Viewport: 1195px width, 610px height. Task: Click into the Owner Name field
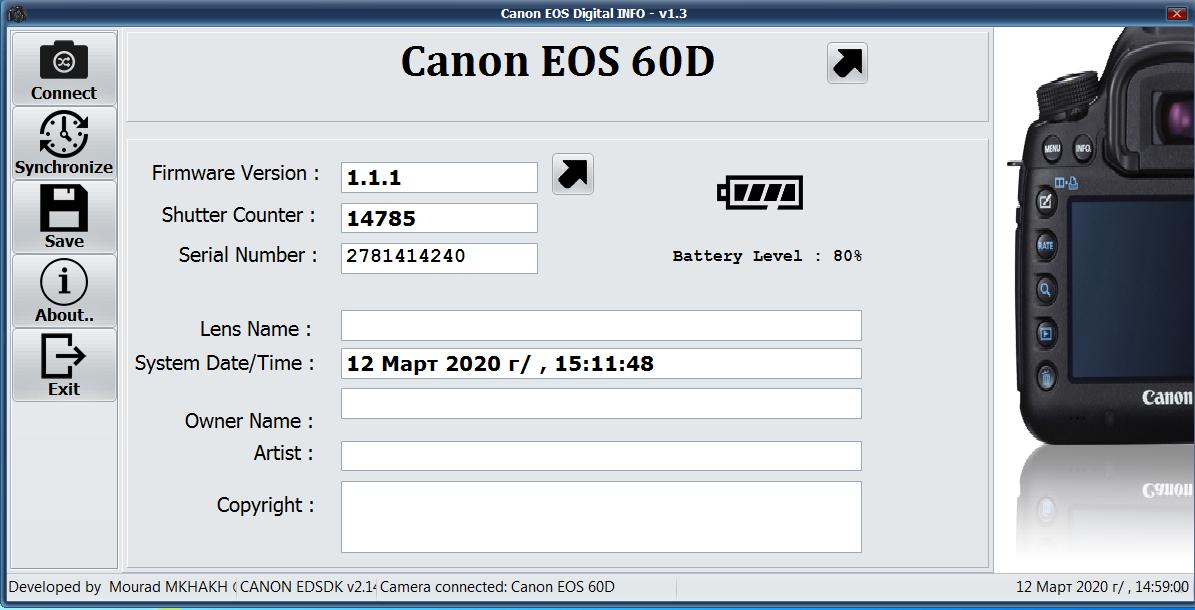(600, 403)
